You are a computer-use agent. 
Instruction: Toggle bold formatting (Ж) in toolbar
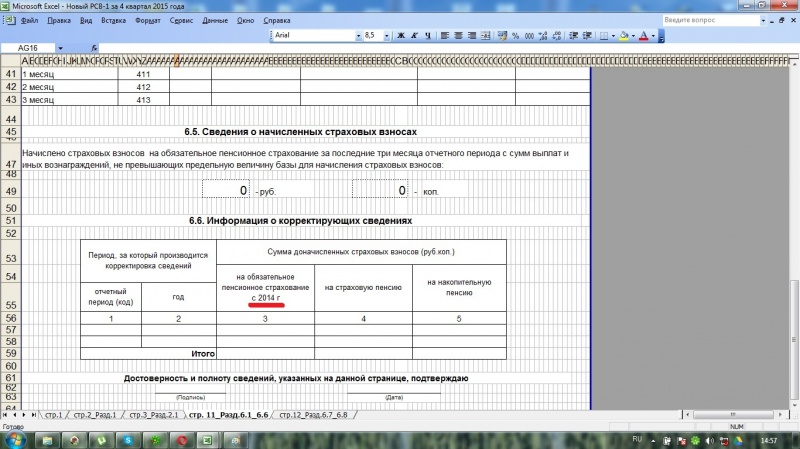(400, 36)
